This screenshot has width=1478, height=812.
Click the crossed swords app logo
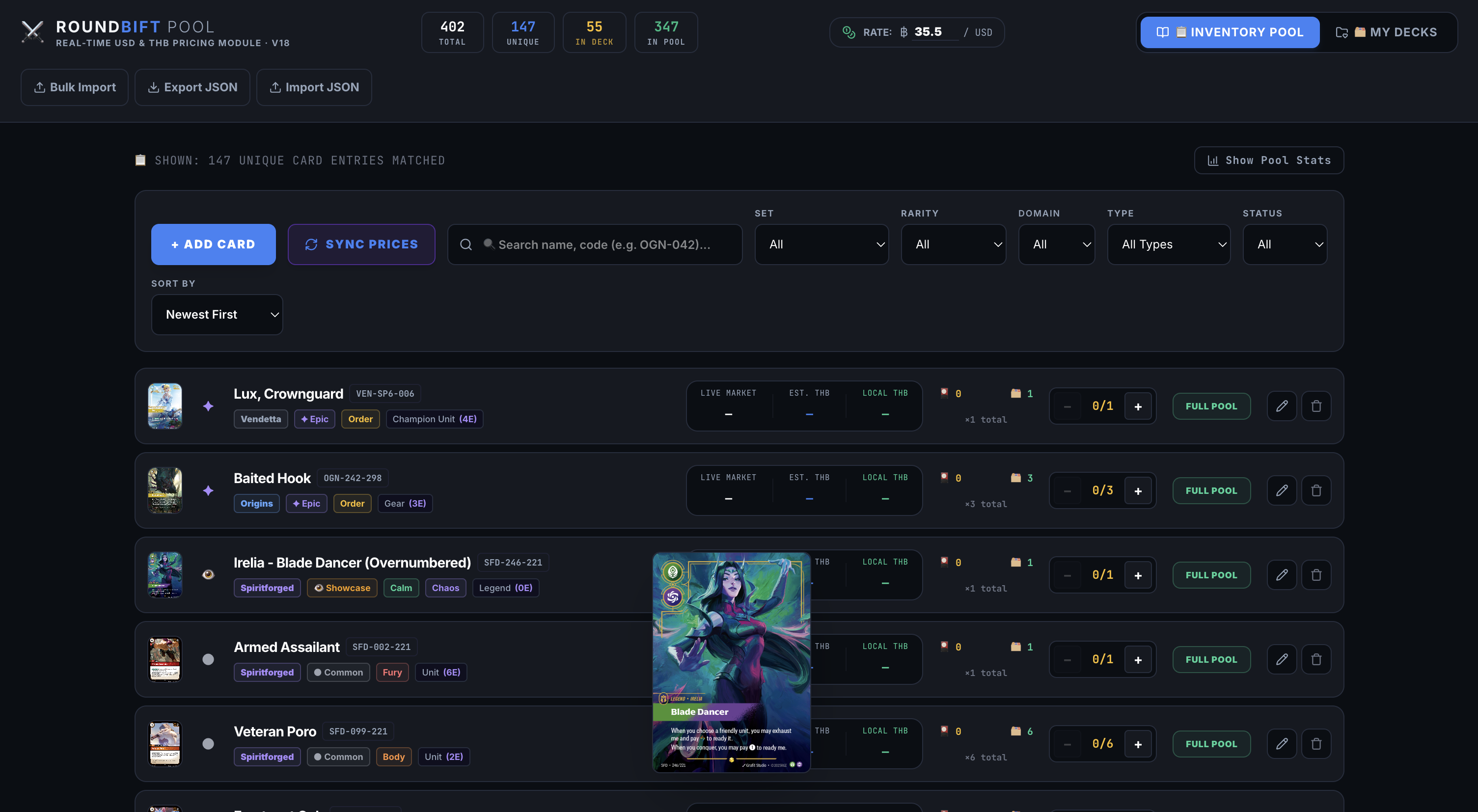32,32
